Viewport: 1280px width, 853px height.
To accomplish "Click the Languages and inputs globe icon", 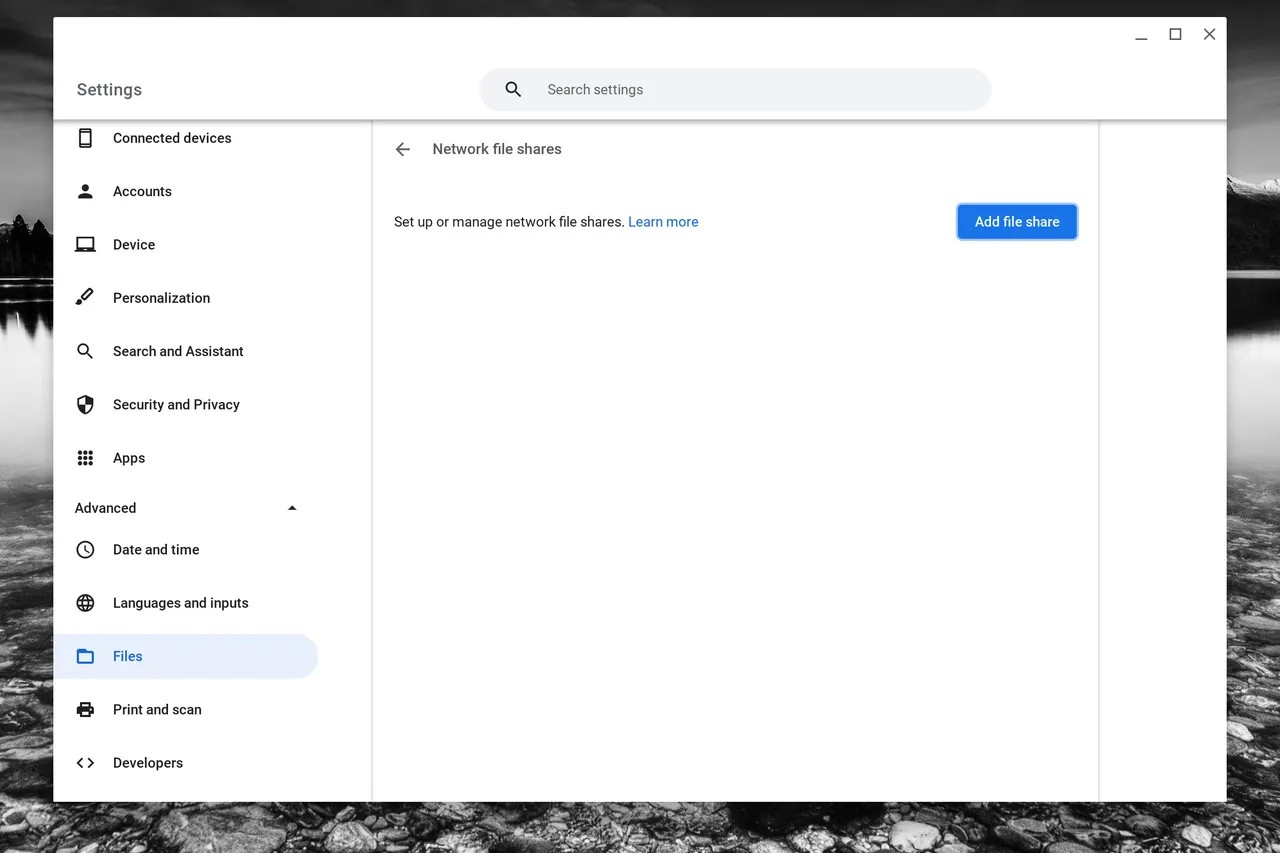I will pyautogui.click(x=85, y=603).
